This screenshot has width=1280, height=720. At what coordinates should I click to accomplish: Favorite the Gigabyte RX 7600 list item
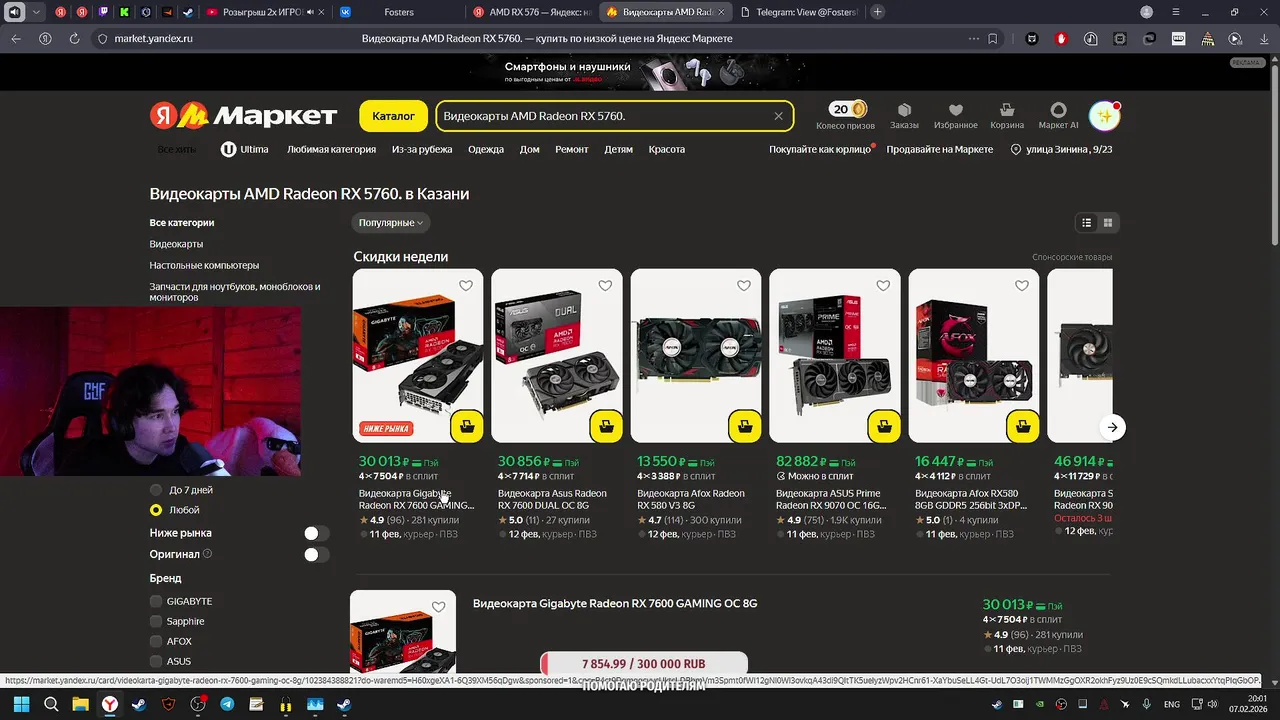439,607
